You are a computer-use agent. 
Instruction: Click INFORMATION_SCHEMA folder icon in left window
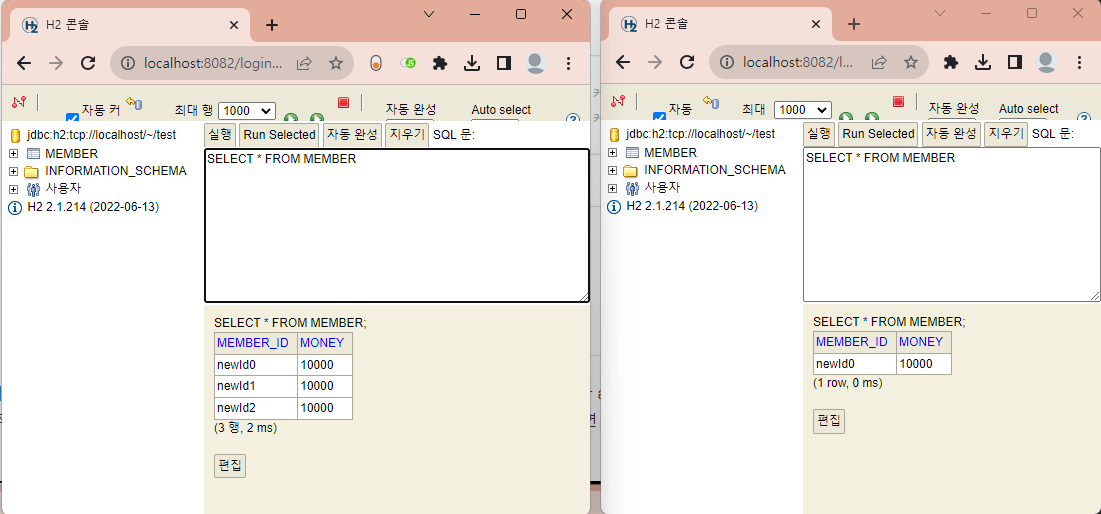pyautogui.click(x=32, y=171)
